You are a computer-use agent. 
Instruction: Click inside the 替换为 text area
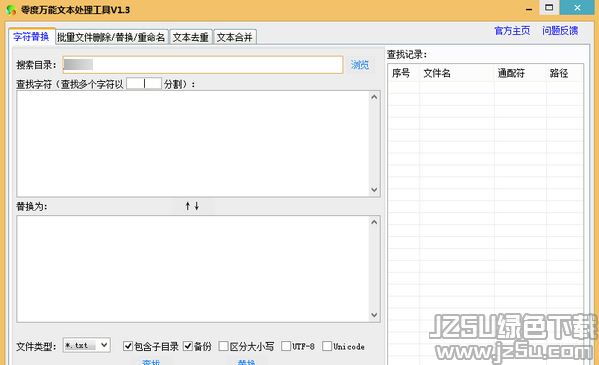[193, 269]
